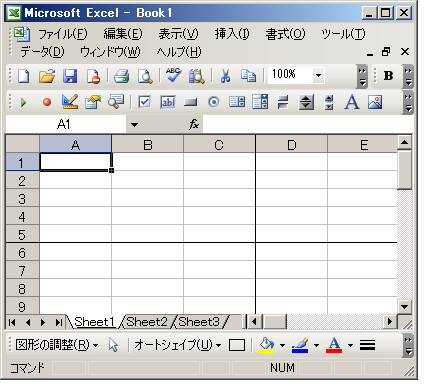
Task: Apply blue line color brush
Action: pyautogui.click(x=300, y=345)
